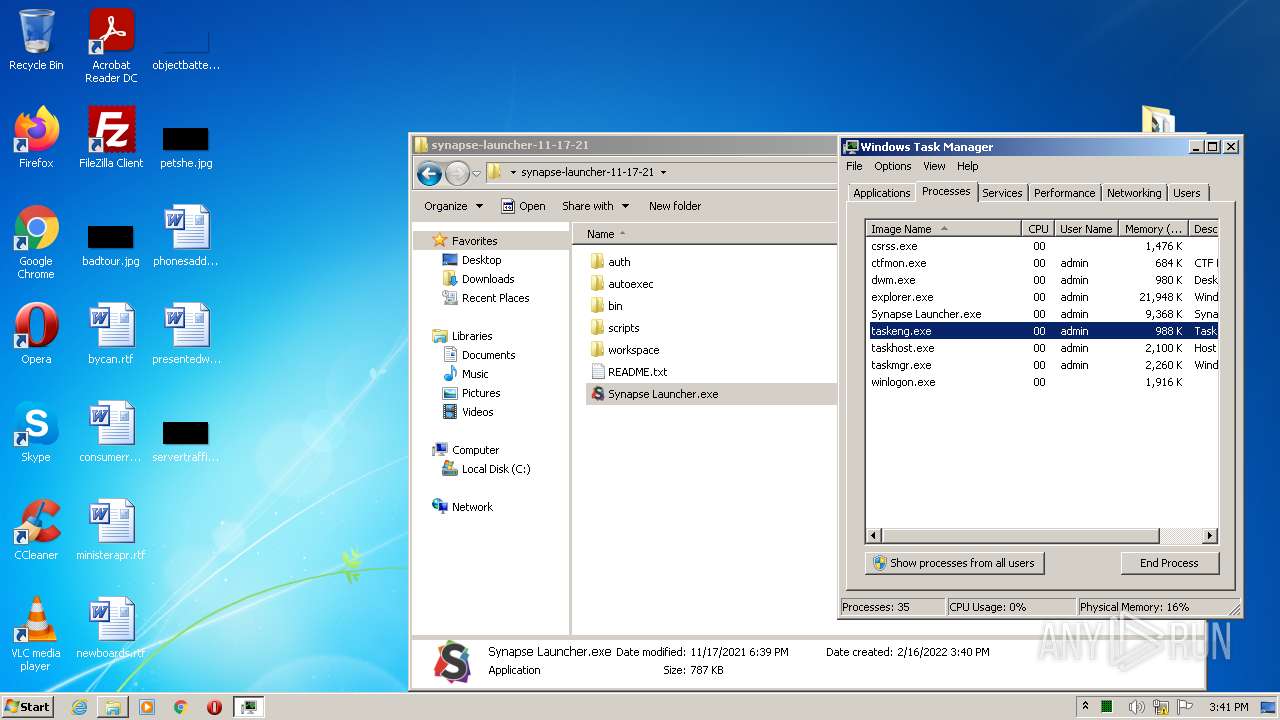Sort processes by Image Name column
The image size is (1280, 720).
[944, 229]
